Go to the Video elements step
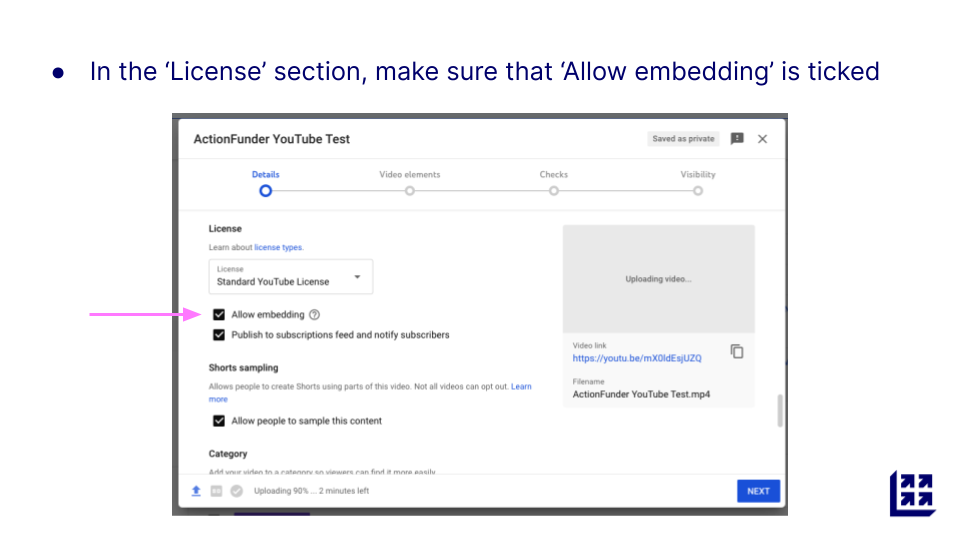Screen dimensions: 960x540 [x=410, y=184]
